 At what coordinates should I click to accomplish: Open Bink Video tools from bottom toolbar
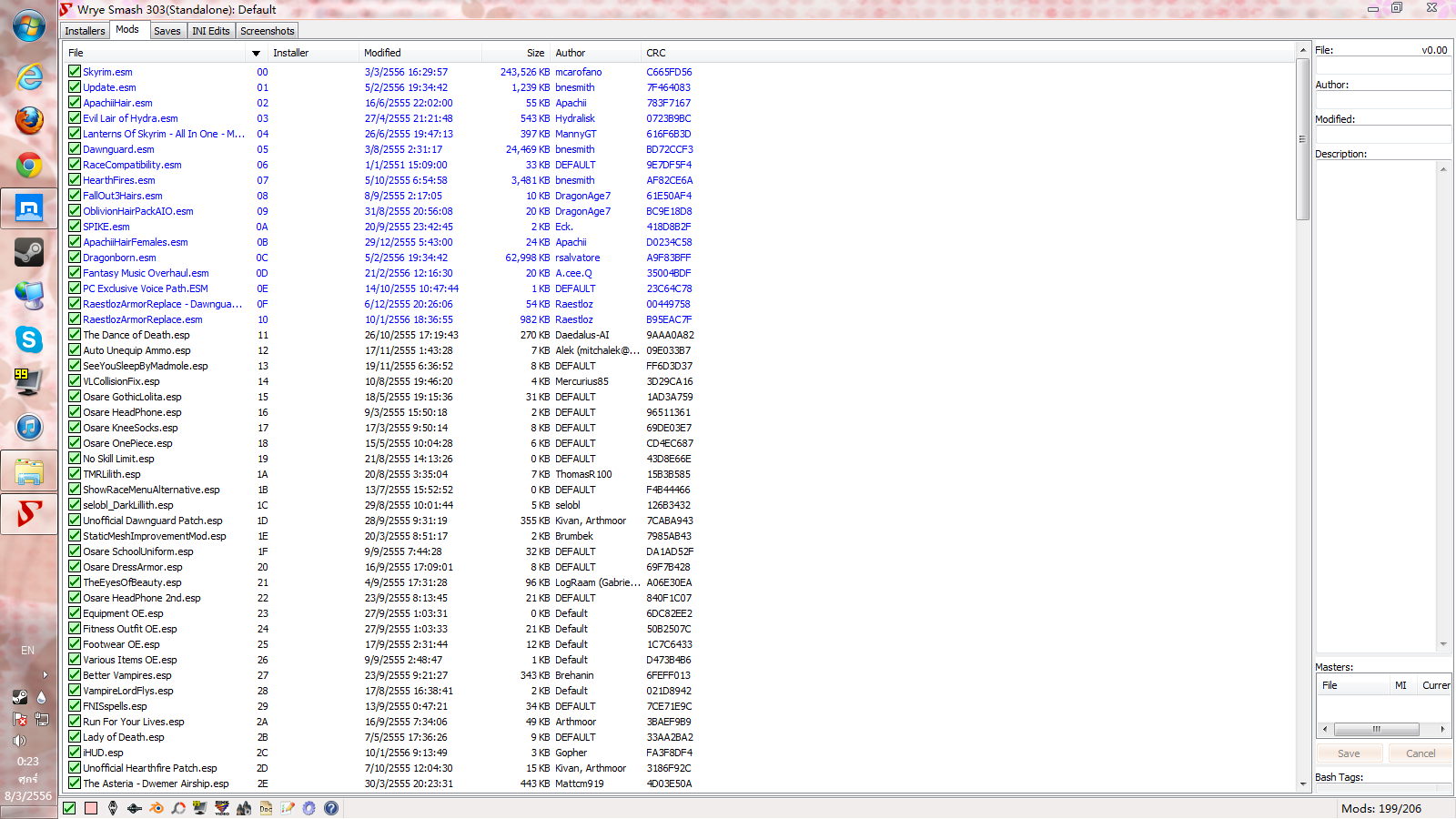pos(222,808)
